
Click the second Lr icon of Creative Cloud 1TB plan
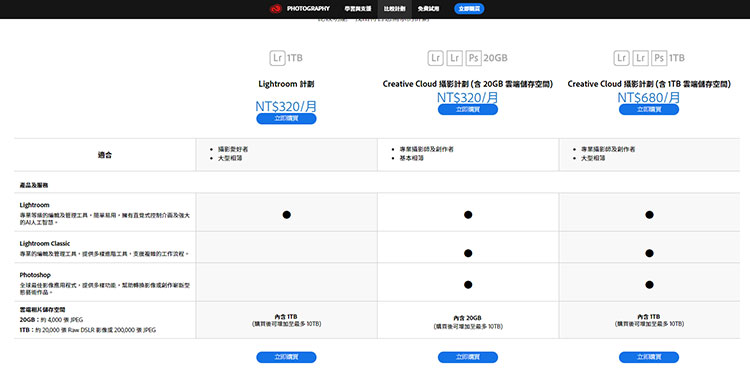(x=640, y=58)
